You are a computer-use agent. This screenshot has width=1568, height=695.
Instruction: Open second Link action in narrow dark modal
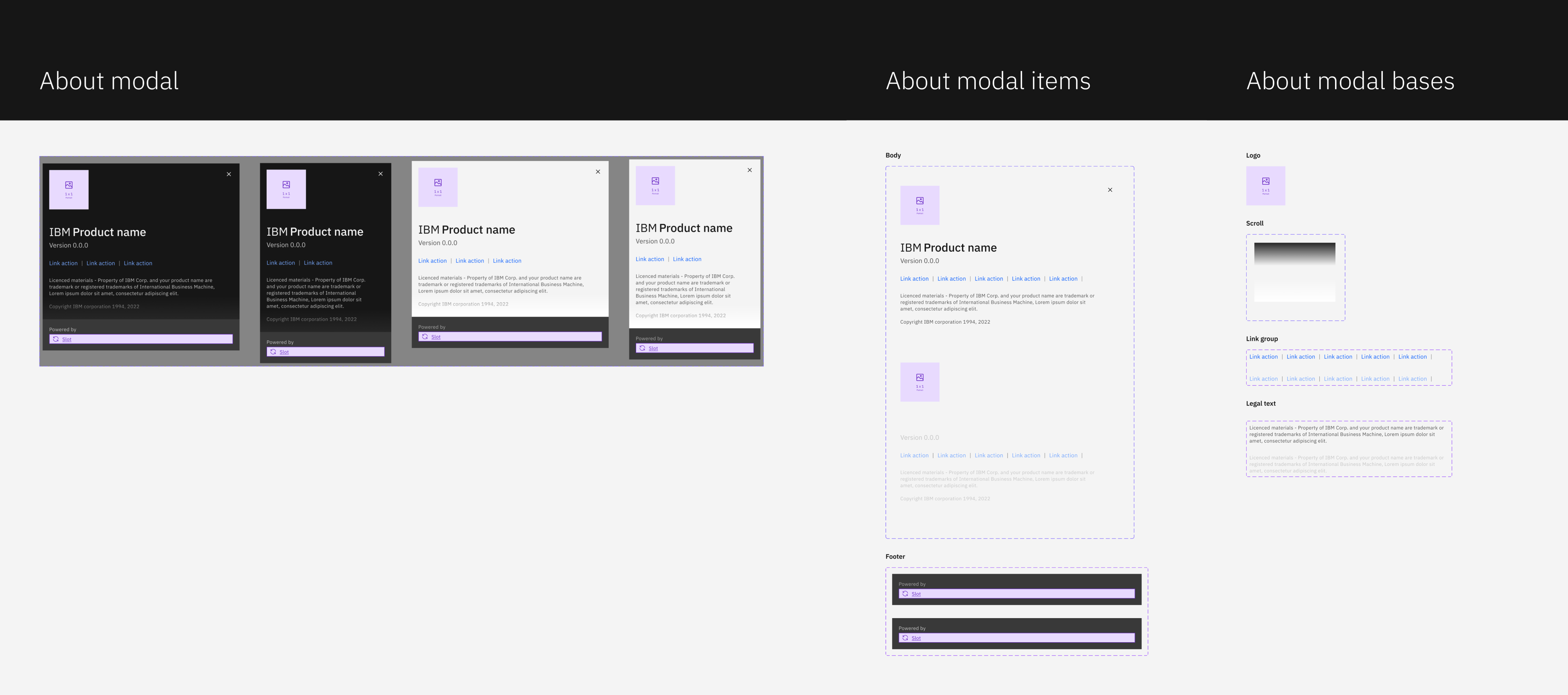click(318, 263)
